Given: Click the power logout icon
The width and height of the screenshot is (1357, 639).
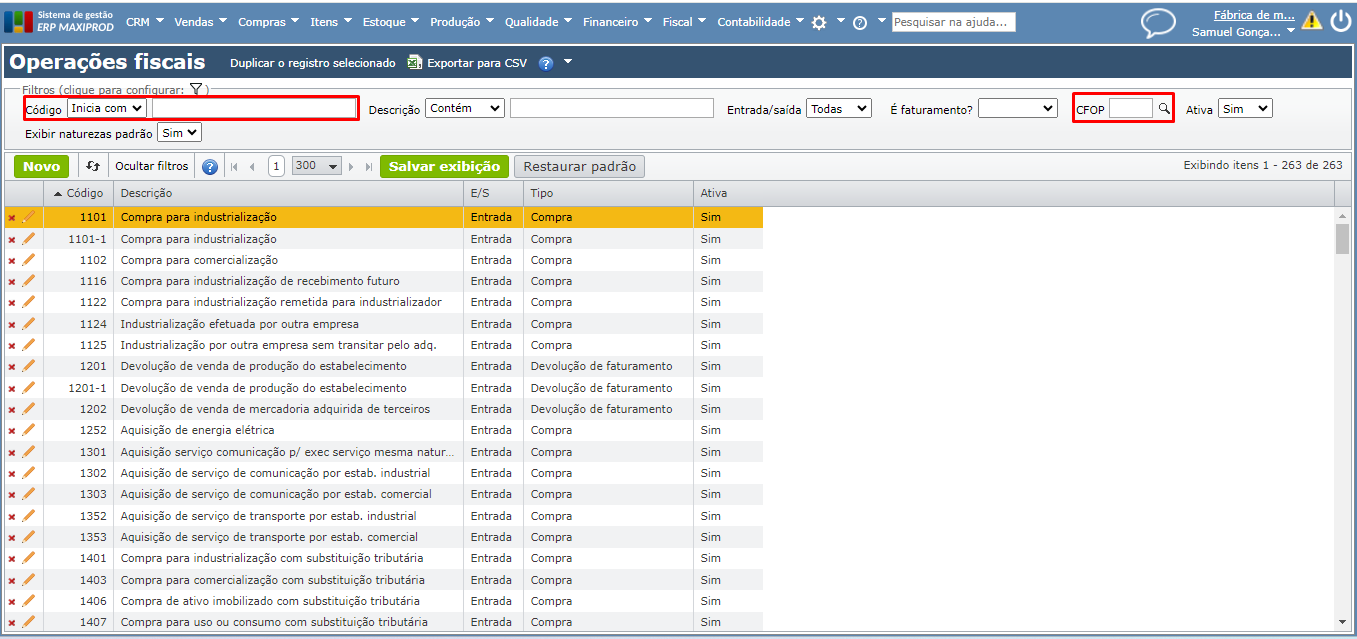Looking at the screenshot, I should (x=1340, y=21).
